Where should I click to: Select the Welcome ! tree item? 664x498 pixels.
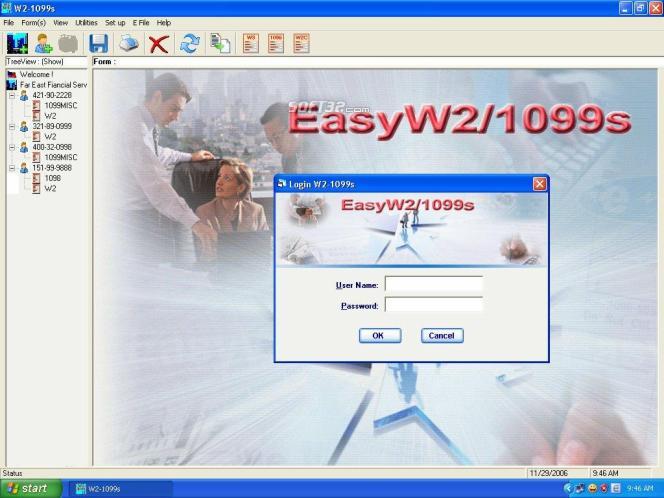36,75
